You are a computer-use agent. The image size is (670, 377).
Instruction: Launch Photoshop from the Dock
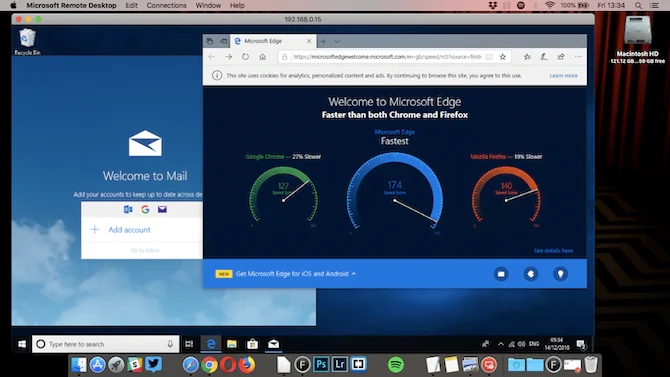pos(321,365)
